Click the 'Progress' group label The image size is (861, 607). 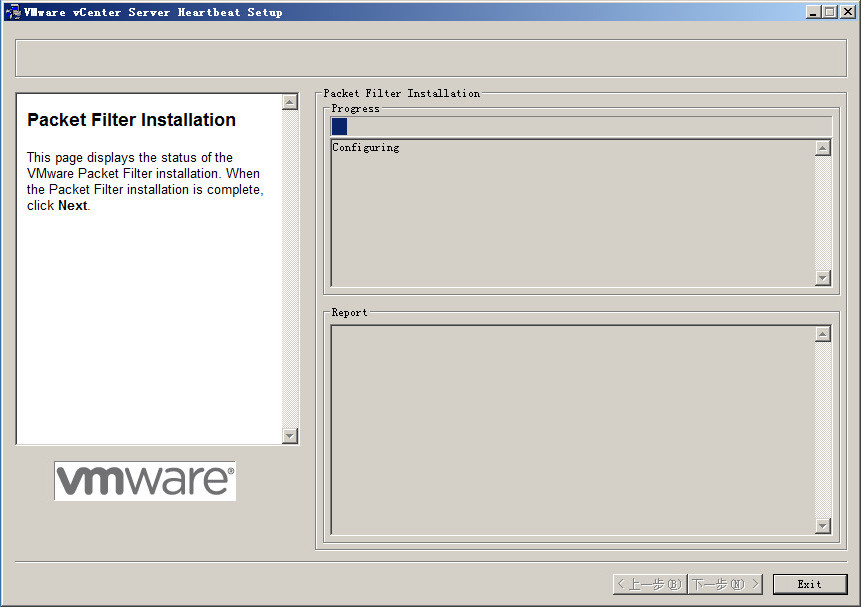pos(355,108)
